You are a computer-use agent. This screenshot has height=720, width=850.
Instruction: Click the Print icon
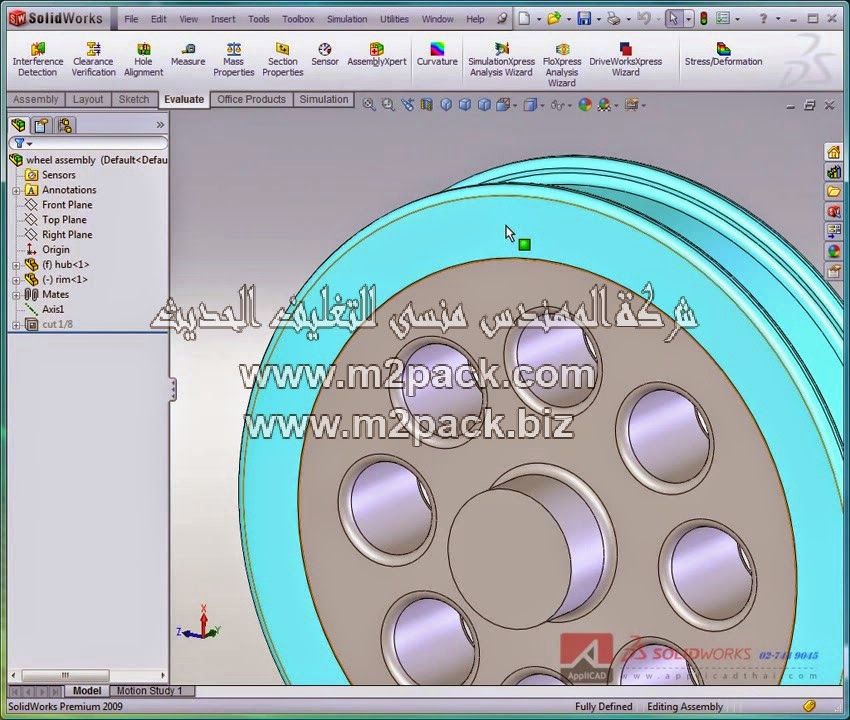pos(614,19)
